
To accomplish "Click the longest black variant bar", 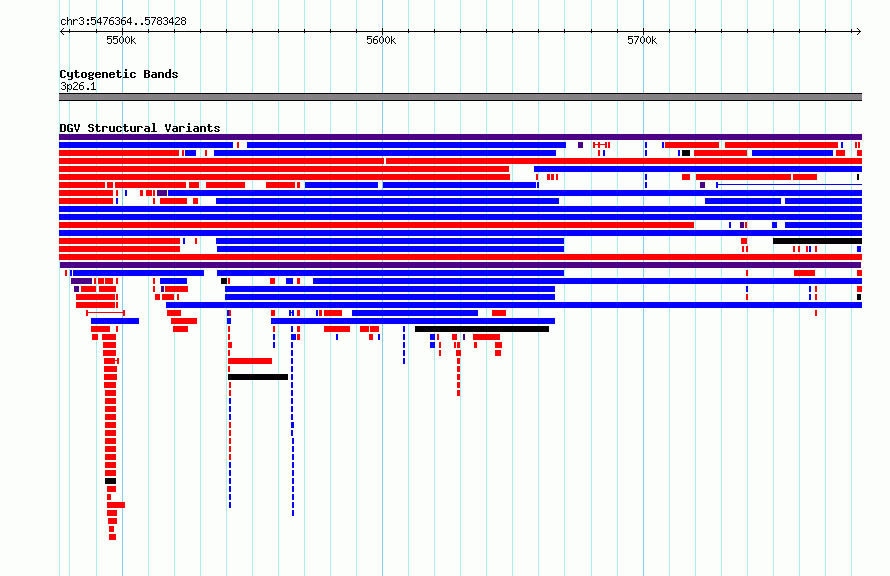I will point(482,329).
